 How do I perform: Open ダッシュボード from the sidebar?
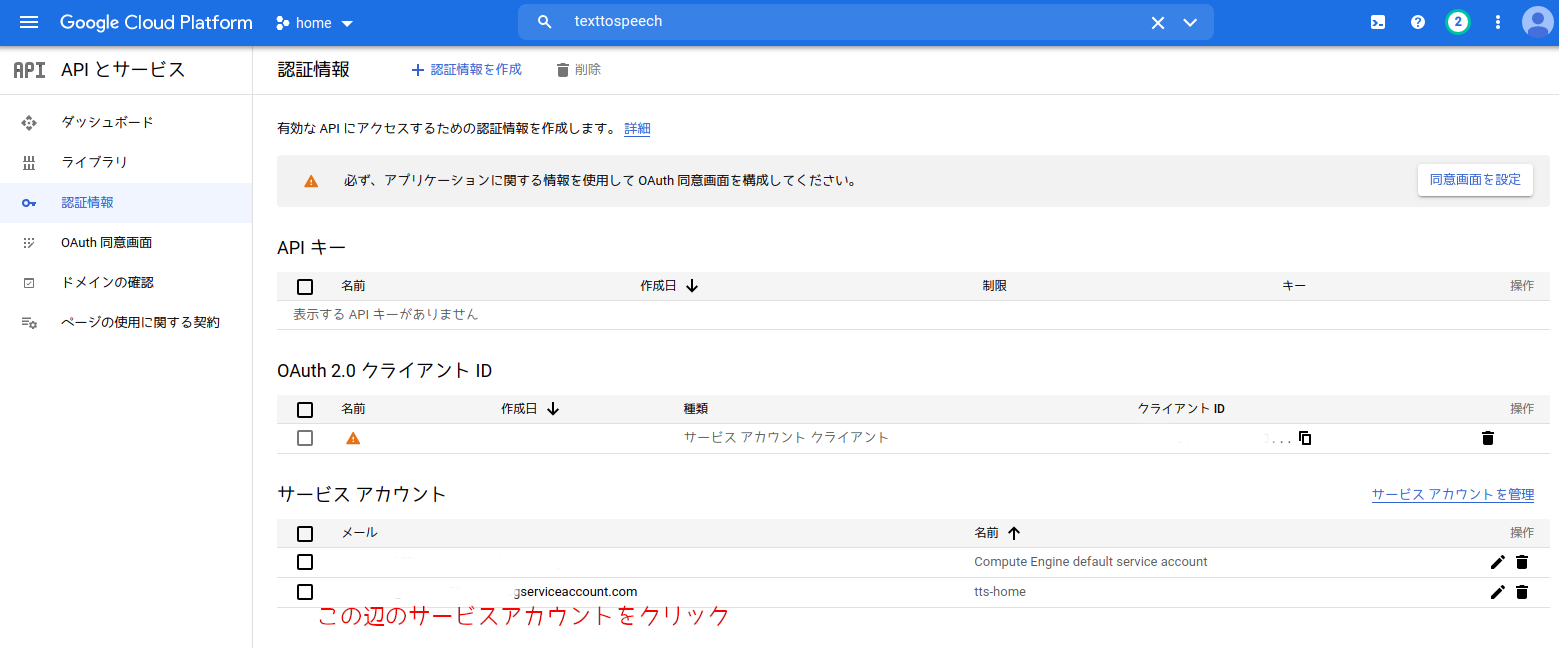pos(106,121)
